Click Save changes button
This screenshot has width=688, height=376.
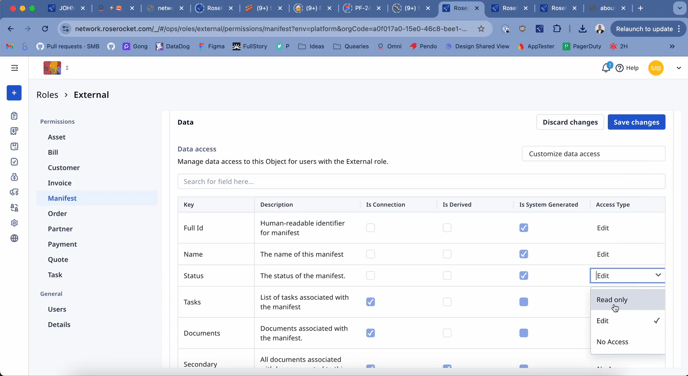pos(636,122)
